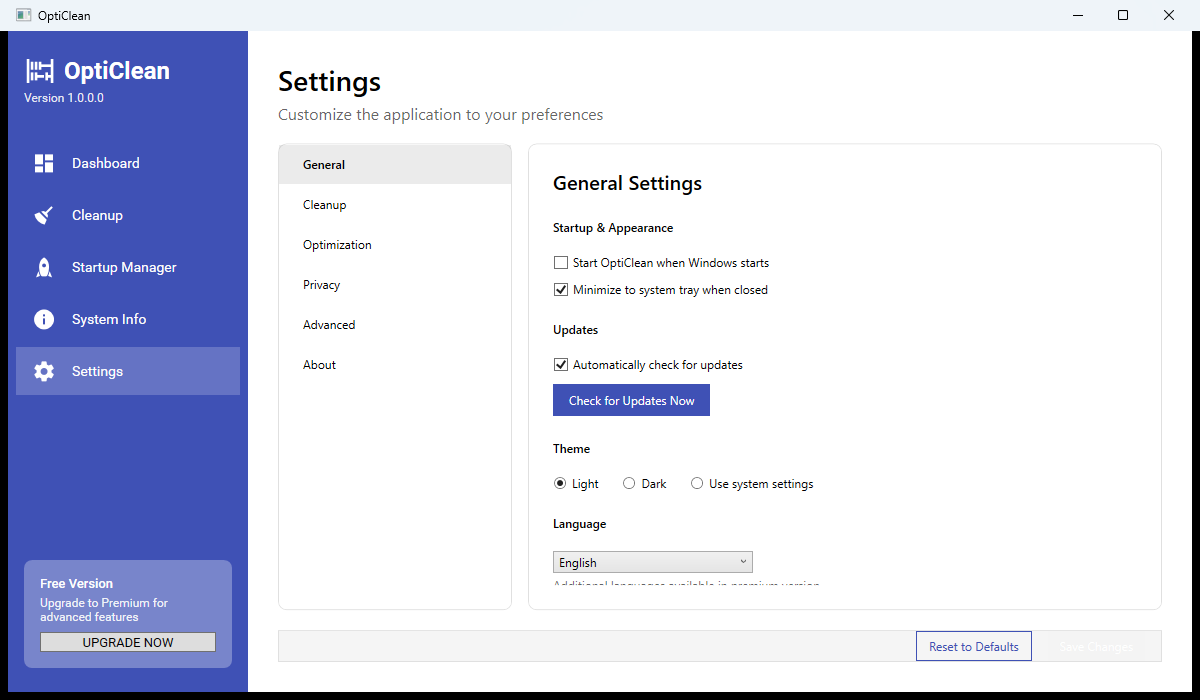This screenshot has width=1200, height=700.
Task: Open the Advanced settings tab
Action: coord(395,325)
